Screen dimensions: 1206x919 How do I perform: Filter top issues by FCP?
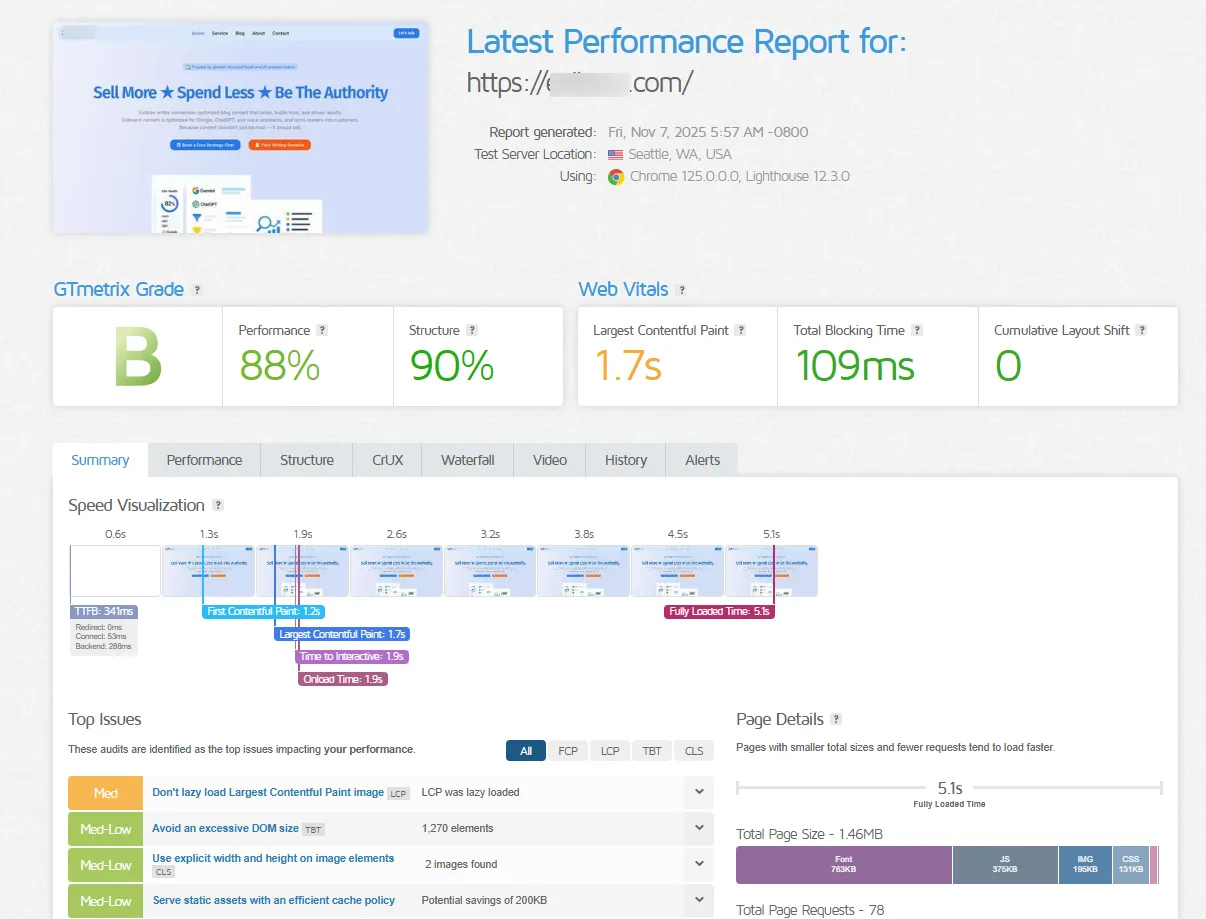(x=567, y=751)
